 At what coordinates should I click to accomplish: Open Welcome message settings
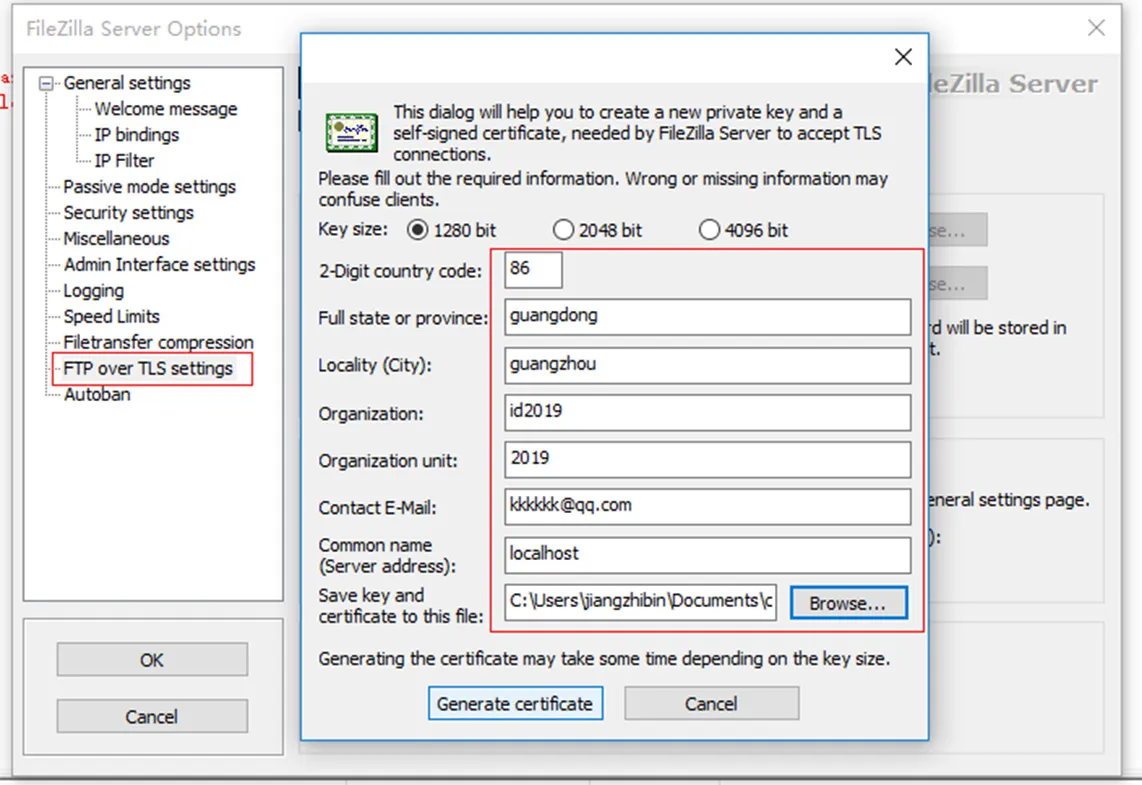click(x=166, y=109)
